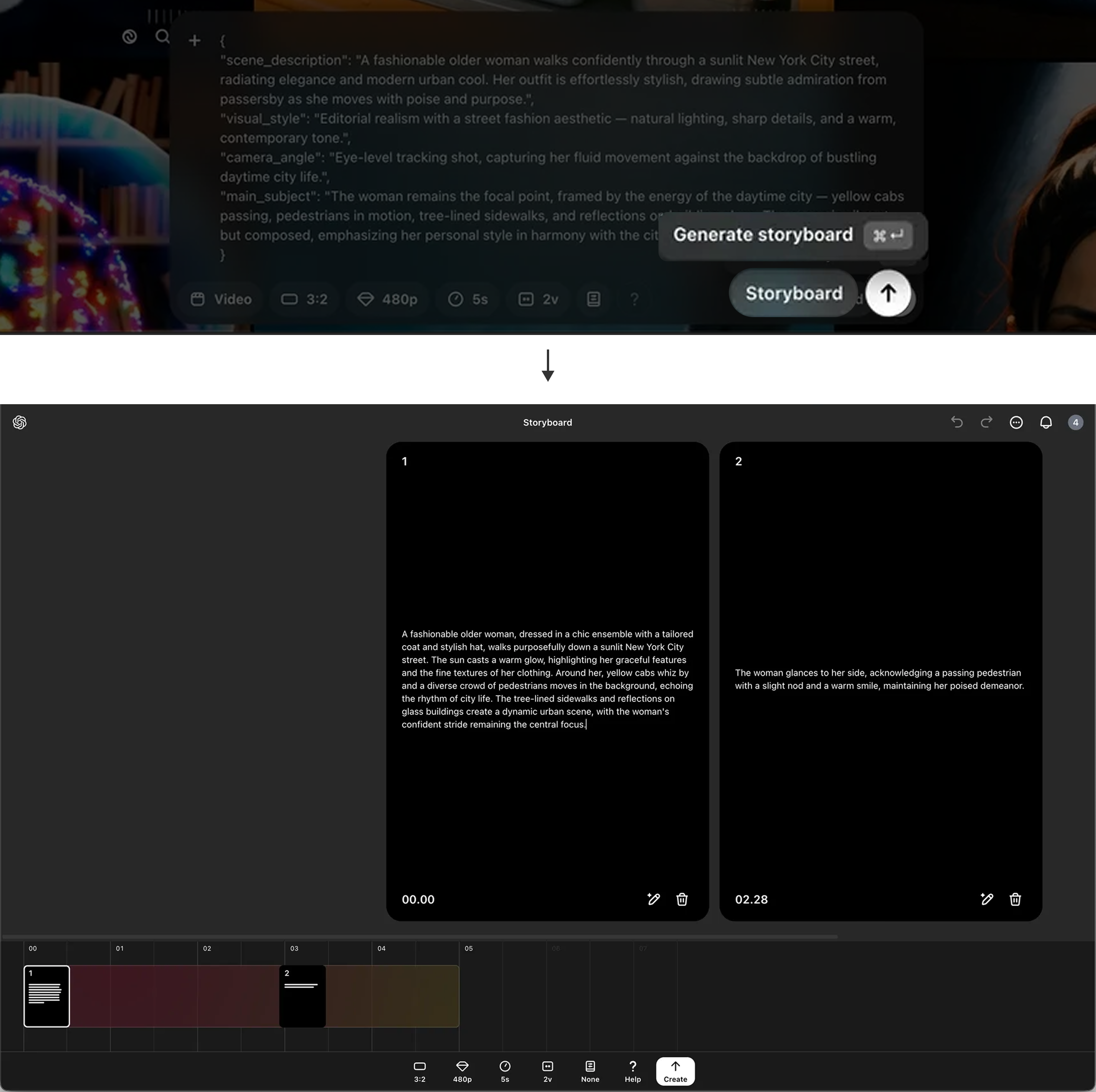
Task: Recut card 2 with the magic pencil icon
Action: [x=987, y=899]
